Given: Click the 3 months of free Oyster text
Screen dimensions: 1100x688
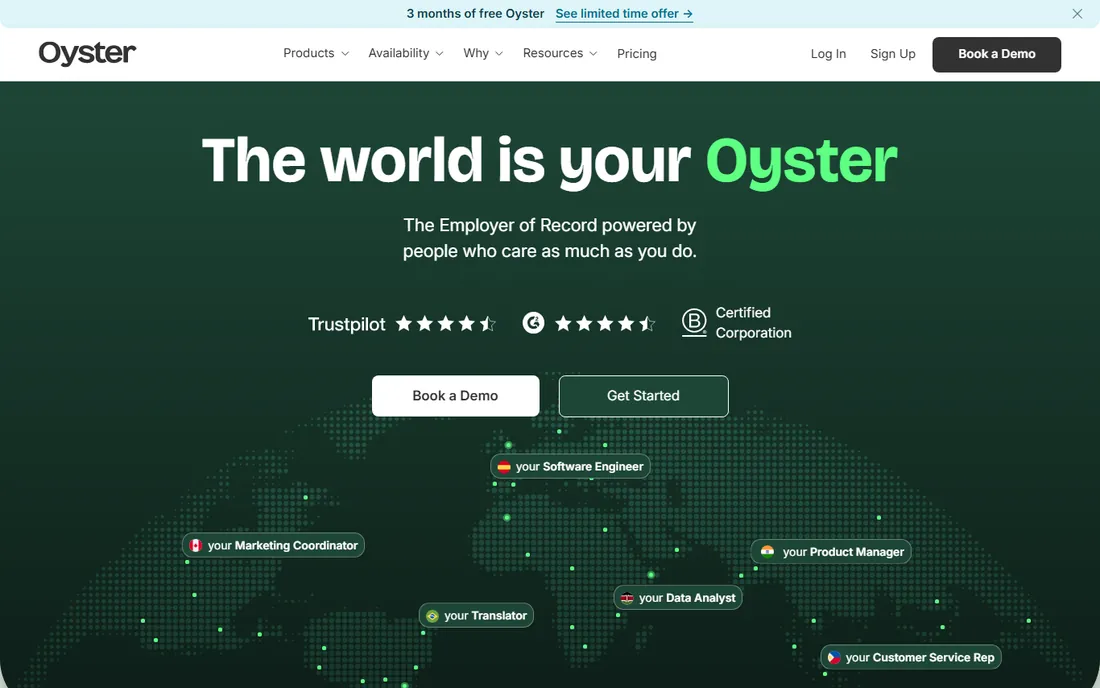Looking at the screenshot, I should [475, 13].
